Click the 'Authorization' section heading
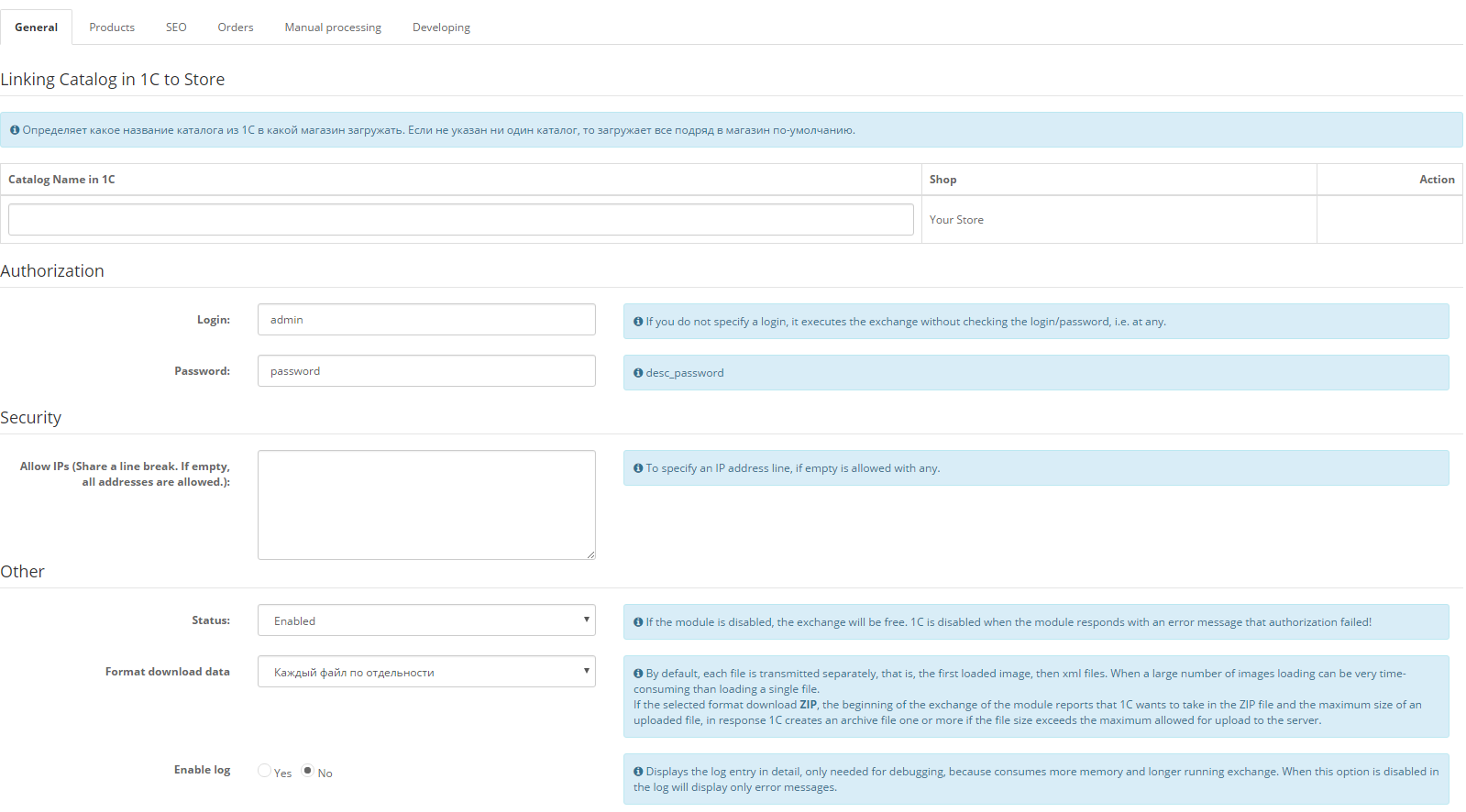 point(52,271)
